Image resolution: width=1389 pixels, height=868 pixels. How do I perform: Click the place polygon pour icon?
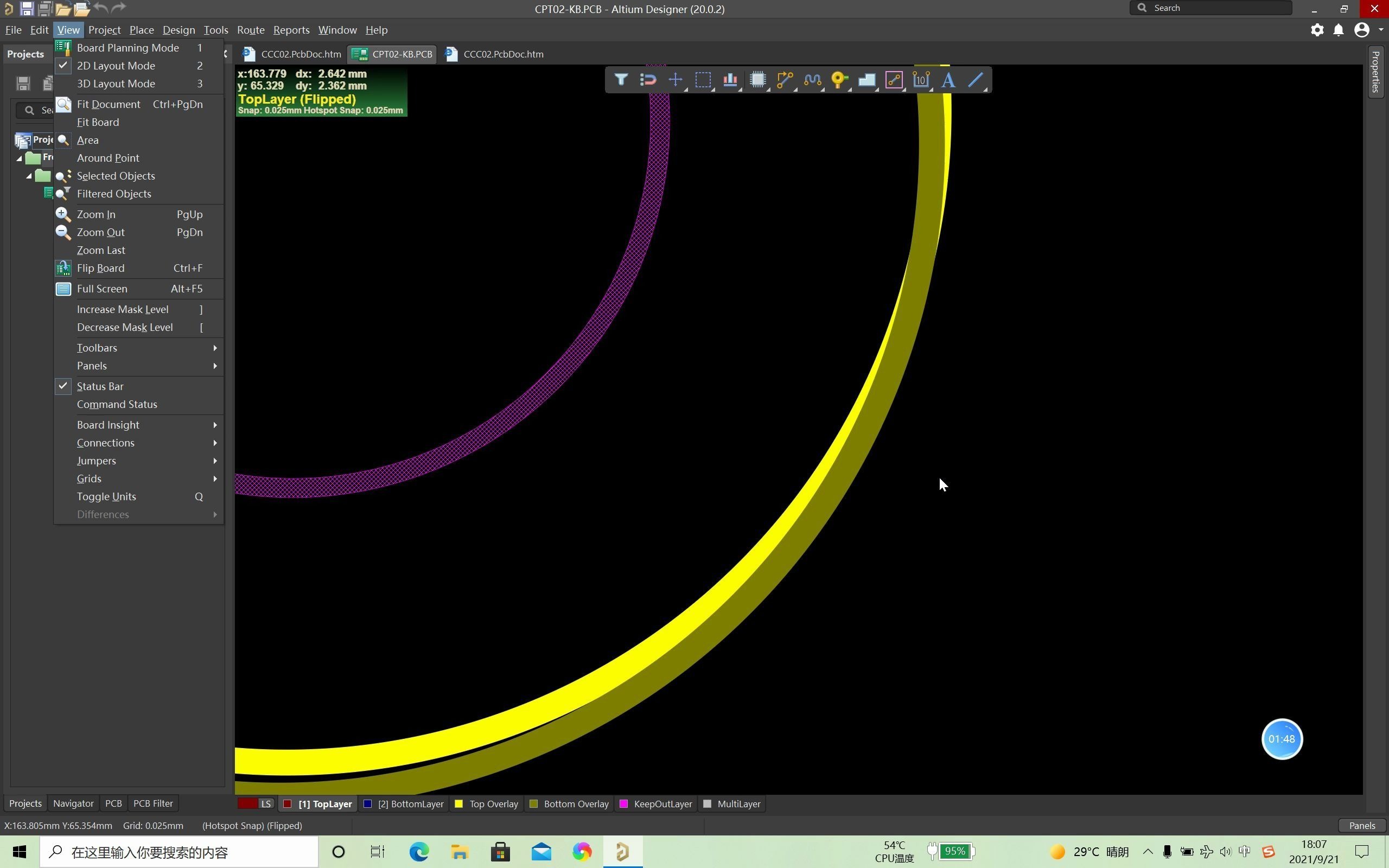[866, 80]
